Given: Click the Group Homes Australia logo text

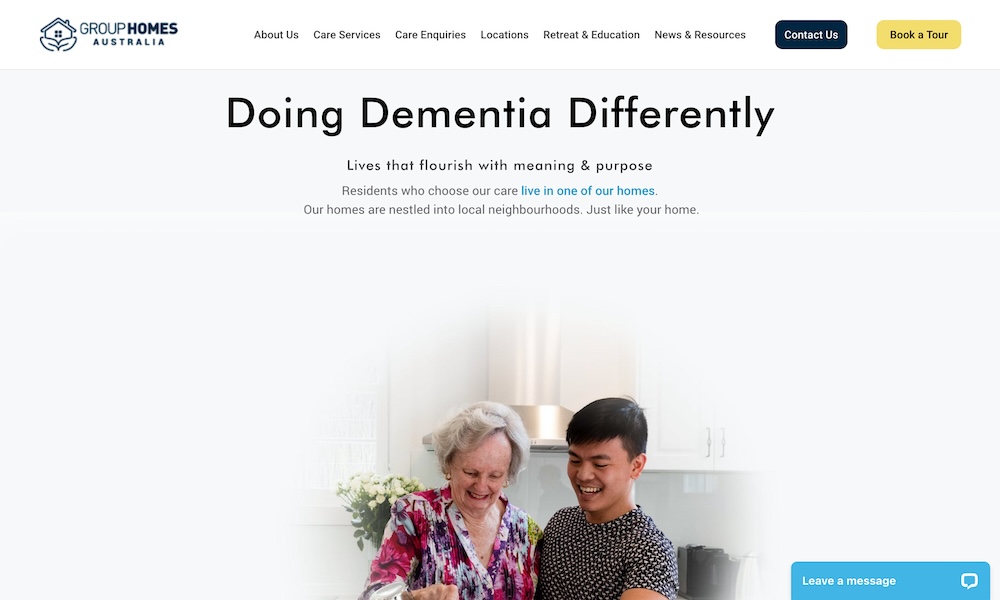Looking at the screenshot, I should 129,34.
